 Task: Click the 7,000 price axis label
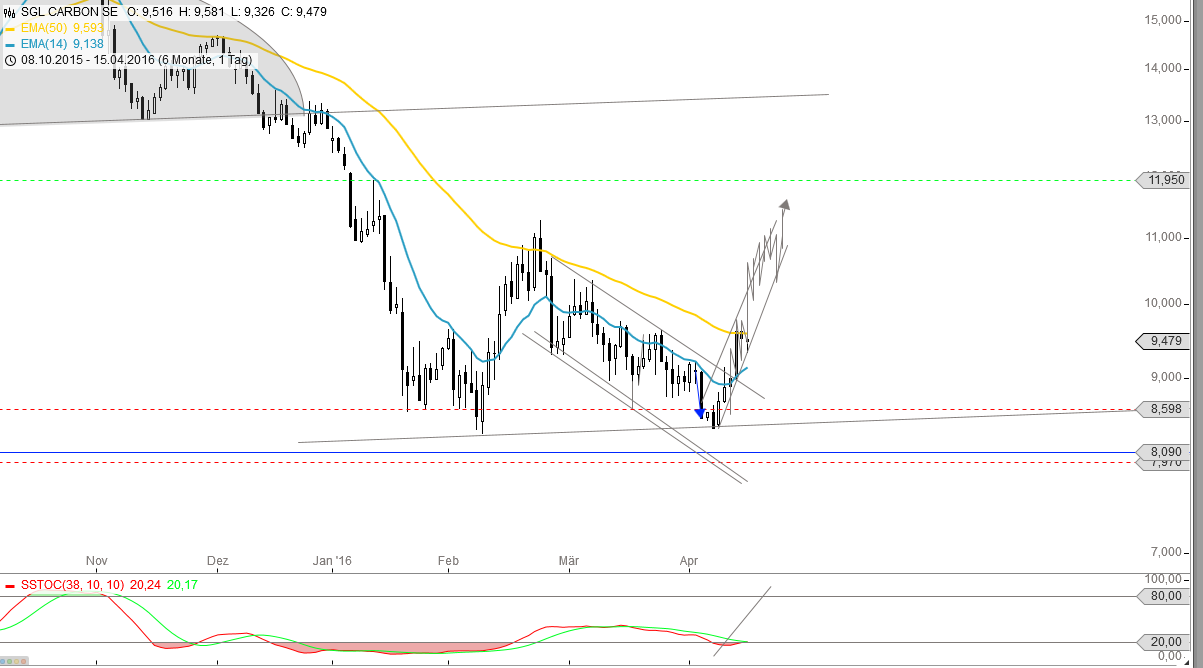[x=1168, y=553]
